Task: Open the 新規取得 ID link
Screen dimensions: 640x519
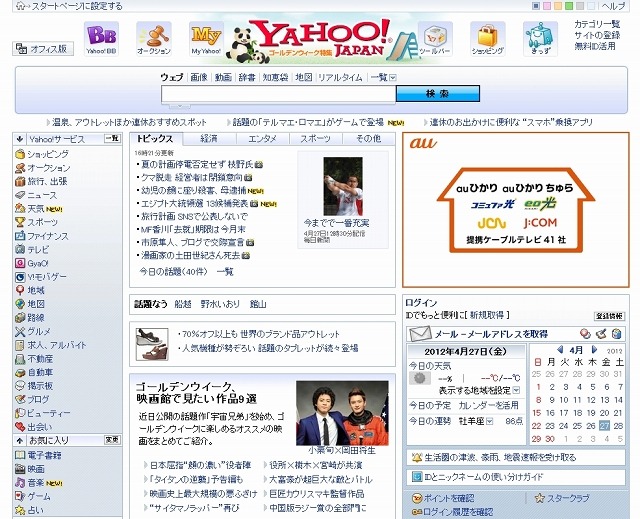Action: 487,315
